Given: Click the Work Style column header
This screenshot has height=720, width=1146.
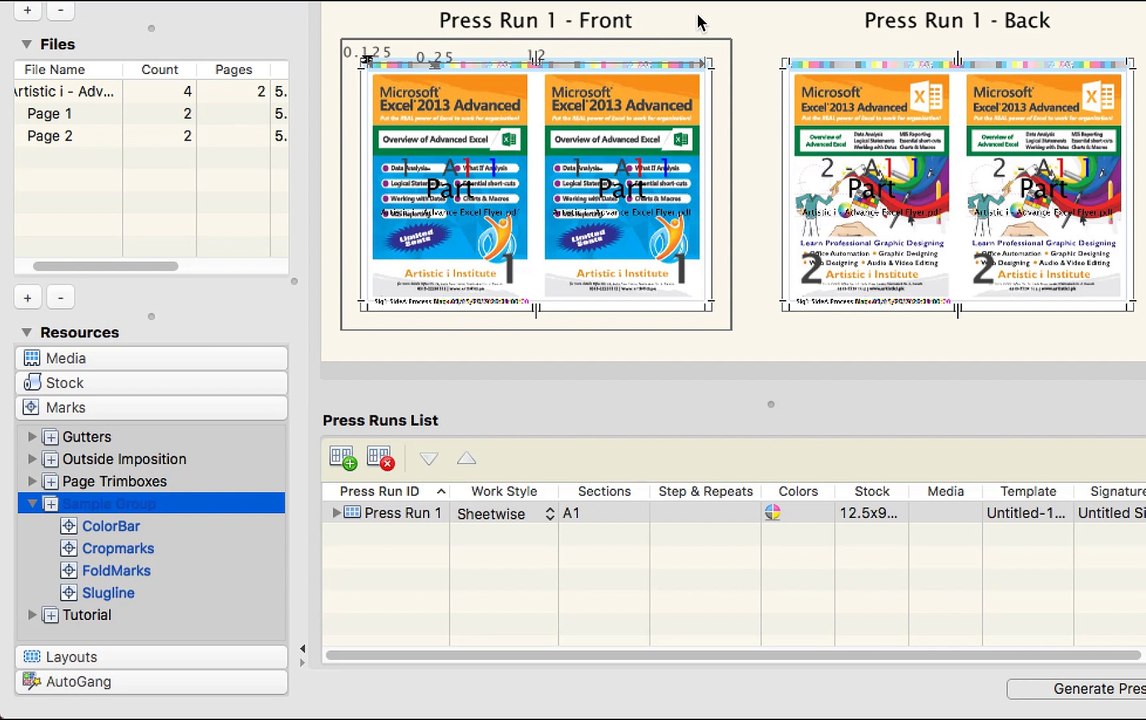Looking at the screenshot, I should click(504, 491).
